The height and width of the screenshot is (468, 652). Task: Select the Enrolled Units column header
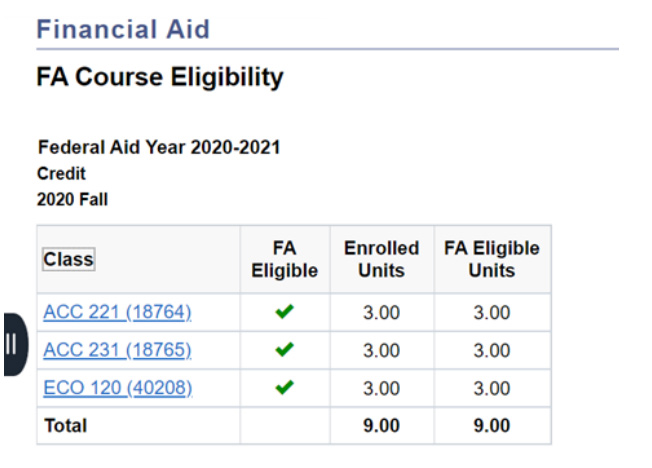click(381, 259)
